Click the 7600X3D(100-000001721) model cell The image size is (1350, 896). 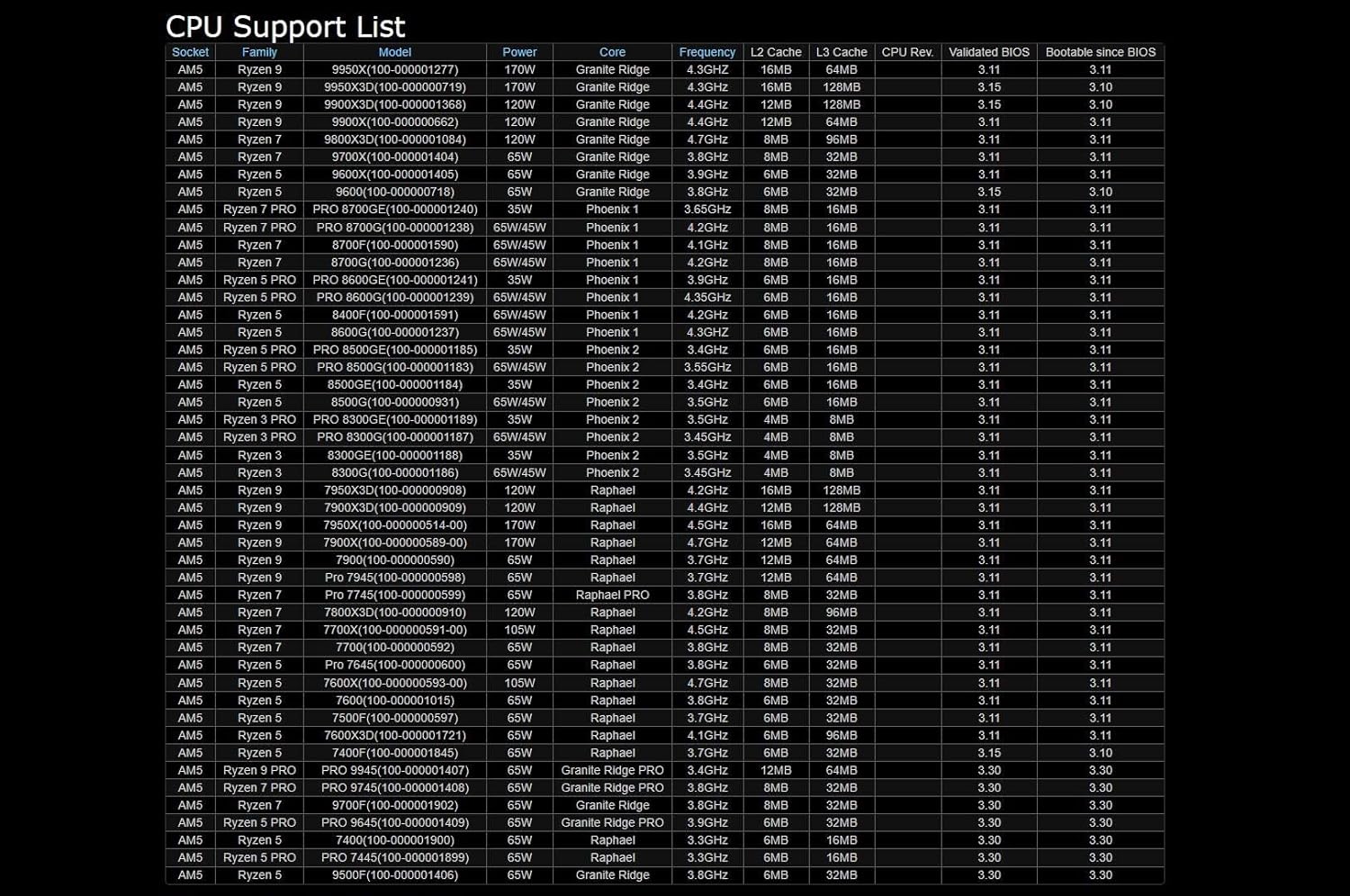pyautogui.click(x=394, y=735)
